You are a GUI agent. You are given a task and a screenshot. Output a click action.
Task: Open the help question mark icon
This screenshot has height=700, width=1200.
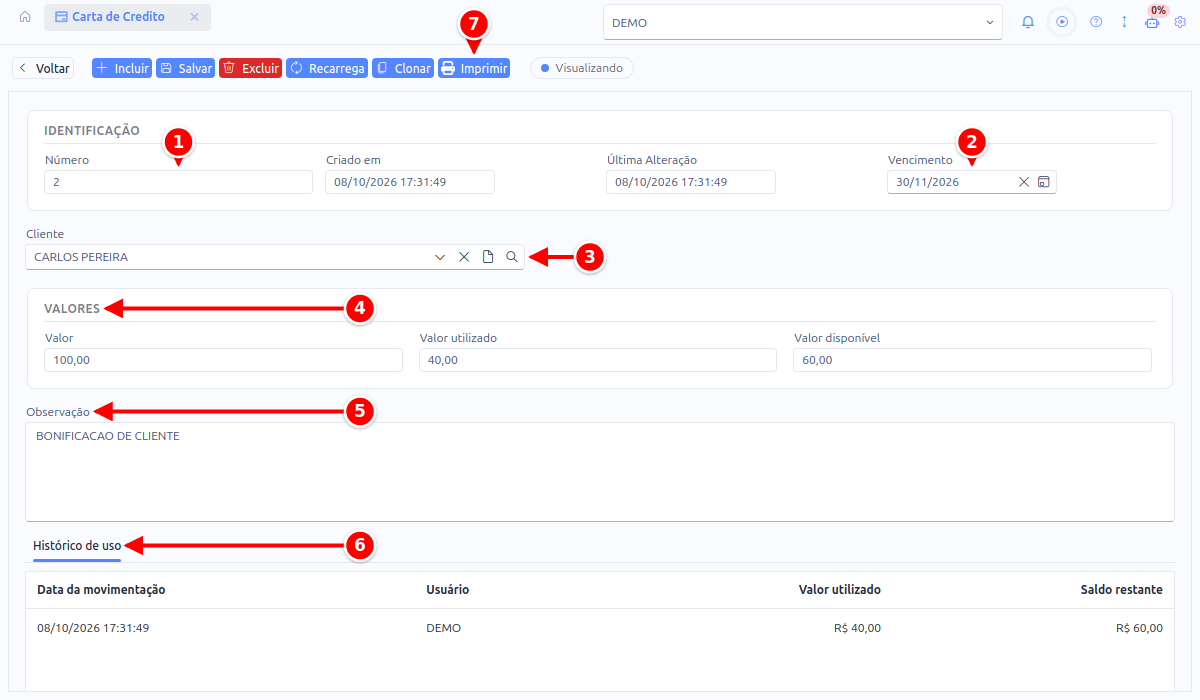tap(1096, 22)
